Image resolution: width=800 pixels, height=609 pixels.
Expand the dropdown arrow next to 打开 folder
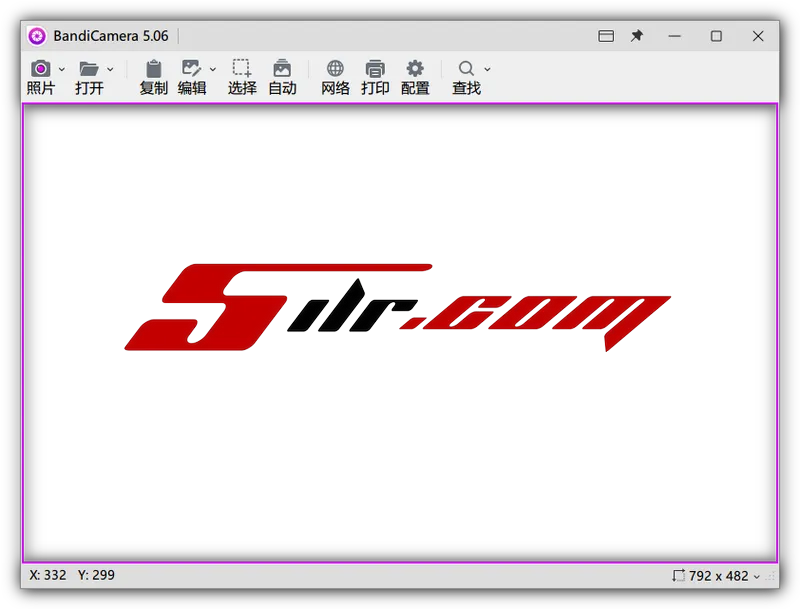coord(110,70)
